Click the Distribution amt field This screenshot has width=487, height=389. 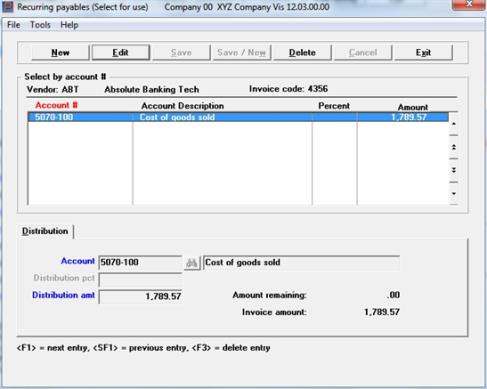tap(140, 296)
